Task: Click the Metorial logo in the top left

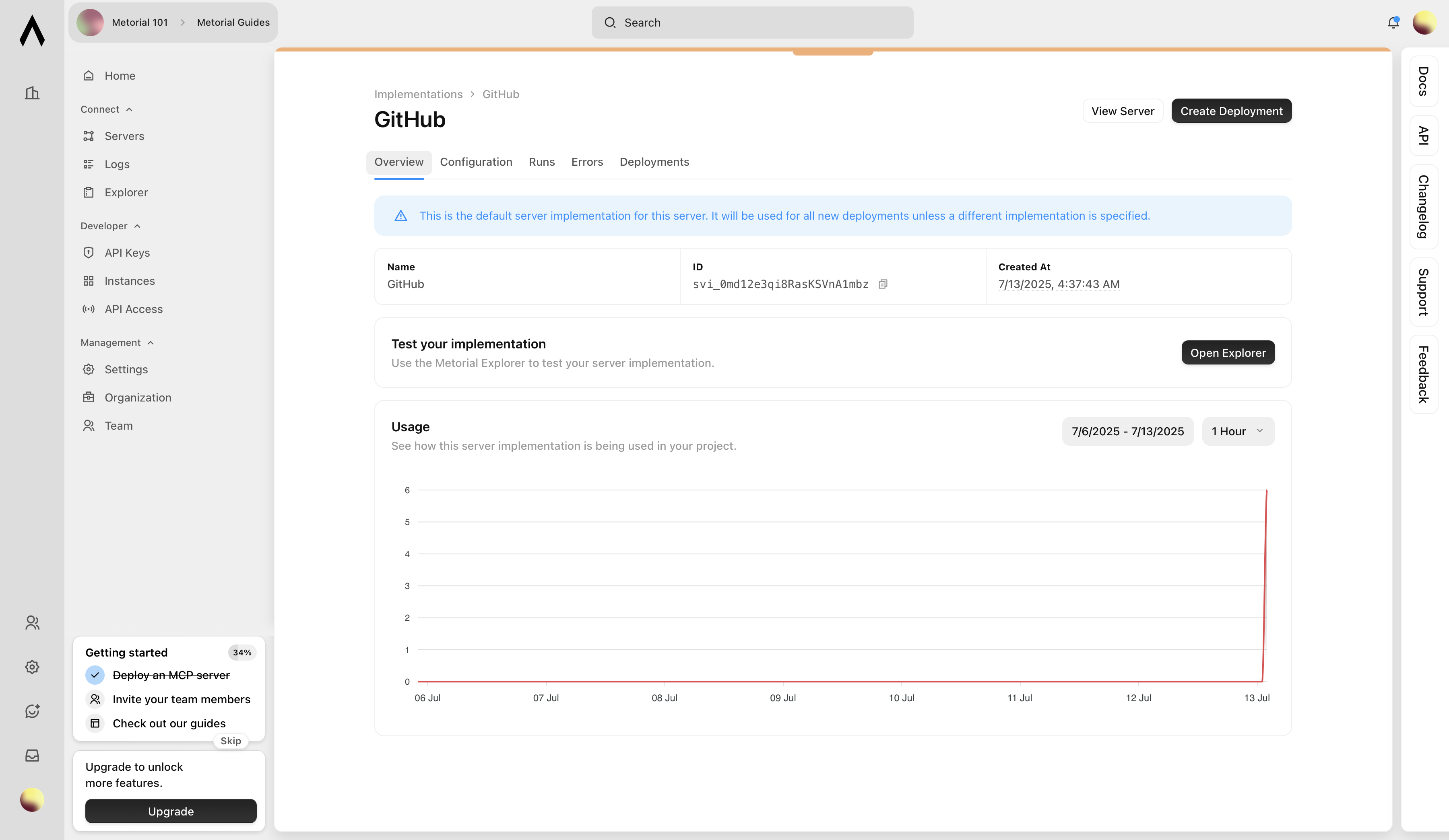Action: (x=32, y=31)
